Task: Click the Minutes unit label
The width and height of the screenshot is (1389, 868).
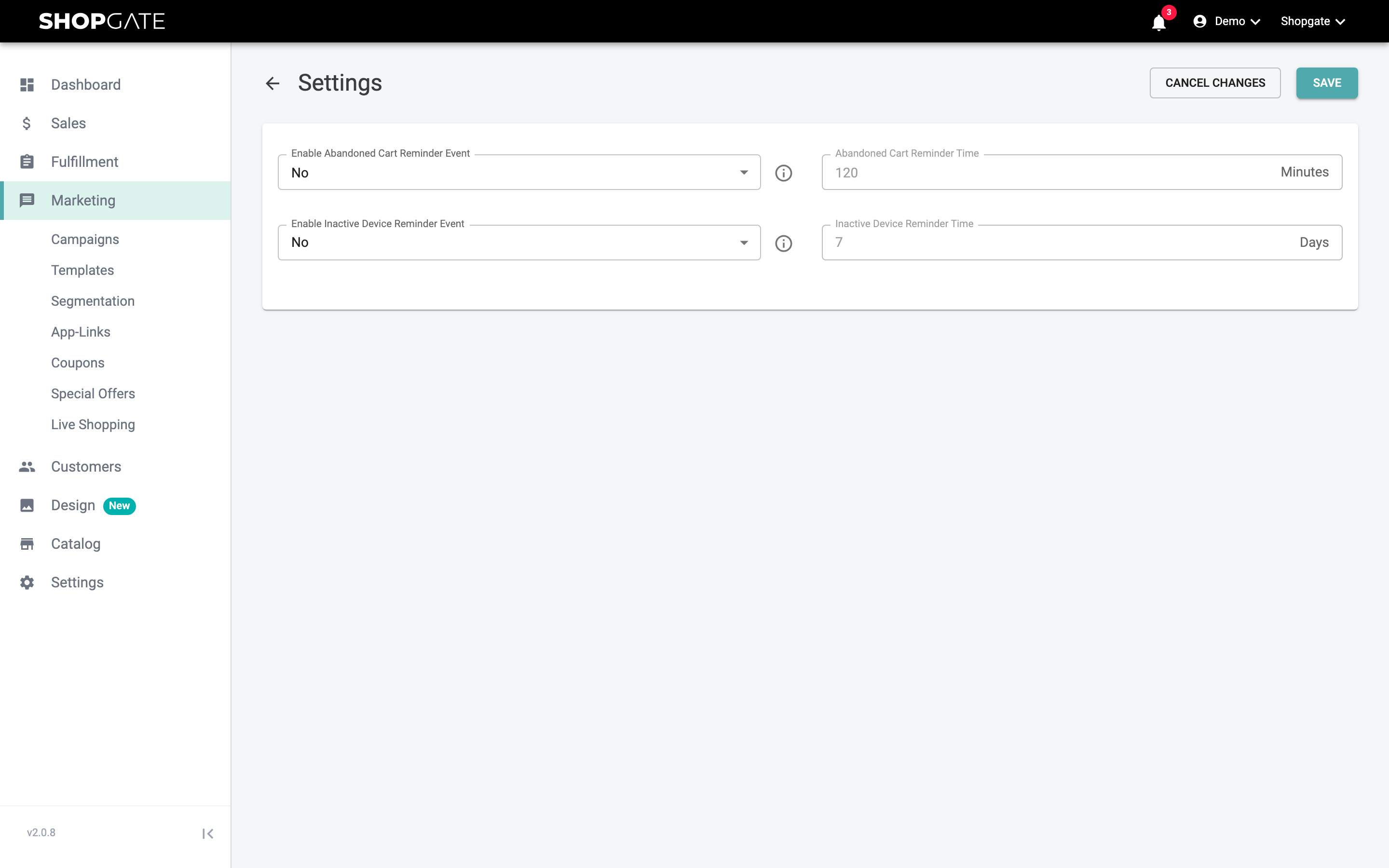Action: click(1304, 172)
